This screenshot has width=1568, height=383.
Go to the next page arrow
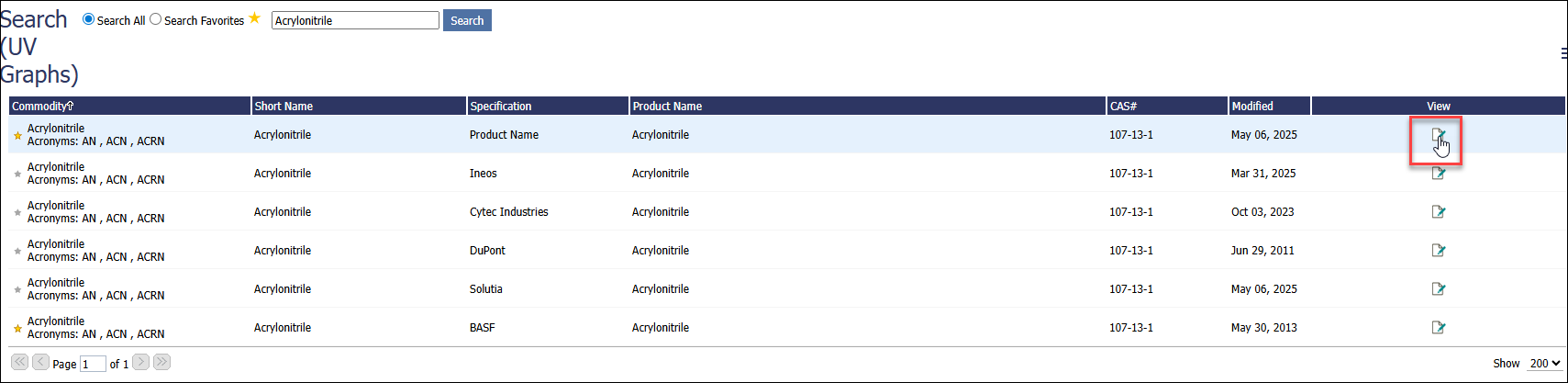[x=140, y=362]
